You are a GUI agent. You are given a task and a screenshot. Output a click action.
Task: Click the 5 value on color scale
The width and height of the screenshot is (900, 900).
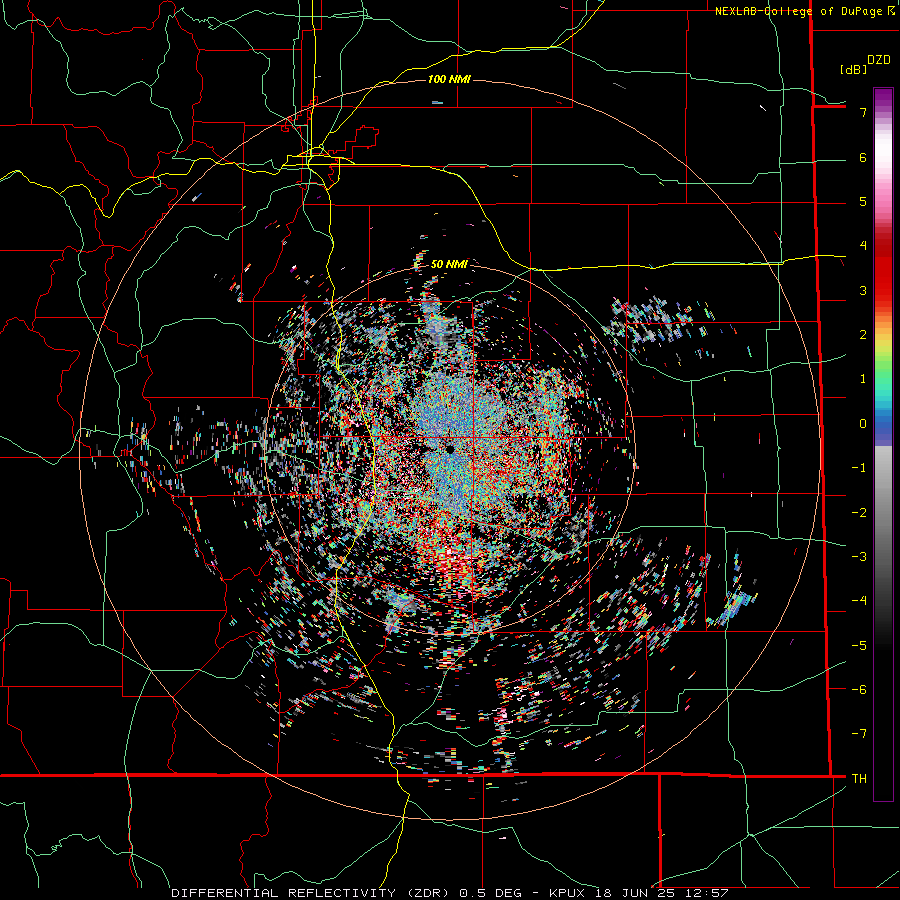(863, 201)
